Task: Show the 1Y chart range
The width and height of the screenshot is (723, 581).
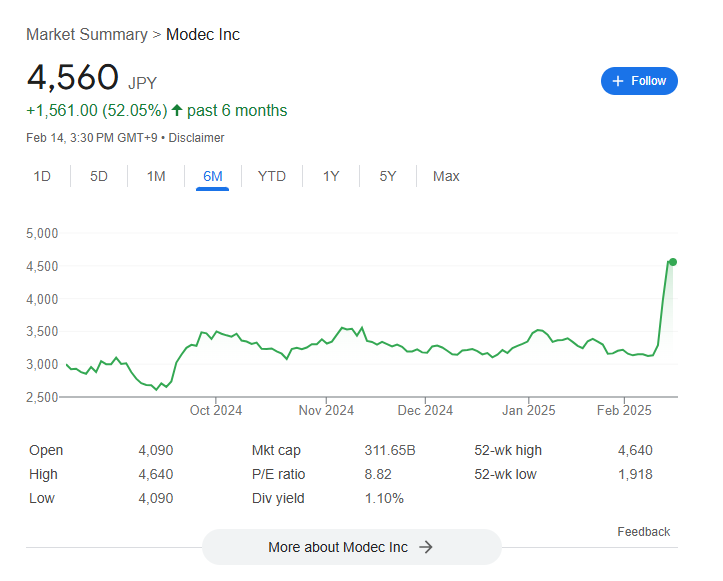Action: coord(331,176)
